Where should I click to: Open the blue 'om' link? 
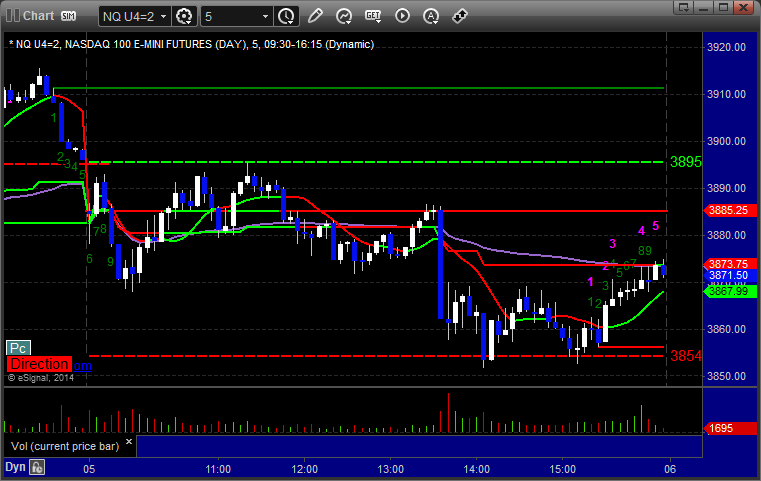click(x=83, y=365)
